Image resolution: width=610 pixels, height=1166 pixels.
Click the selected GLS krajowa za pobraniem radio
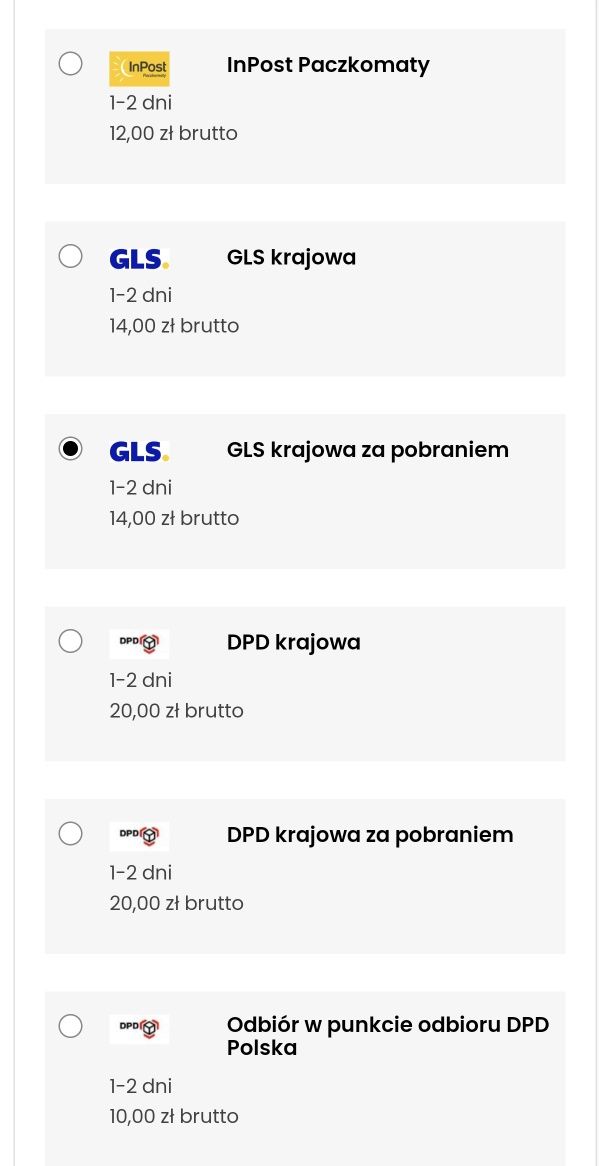click(x=71, y=448)
